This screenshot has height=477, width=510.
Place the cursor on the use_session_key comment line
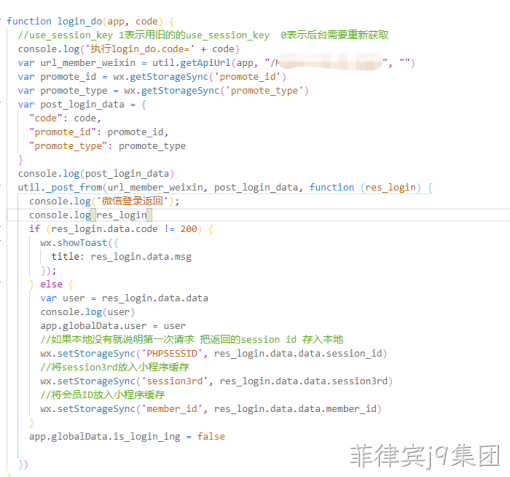[x=203, y=35]
